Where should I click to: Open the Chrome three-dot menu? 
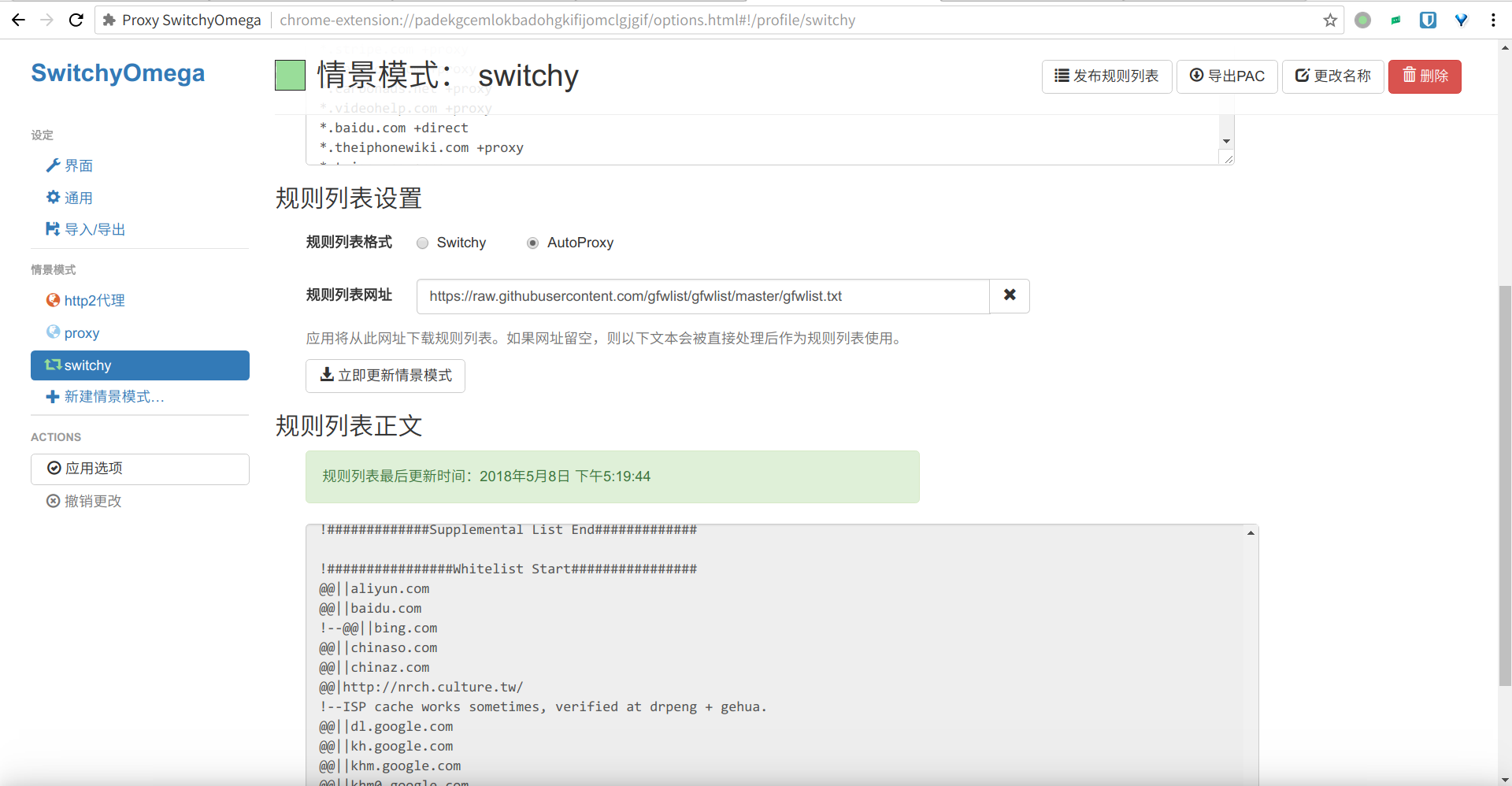click(1493, 20)
